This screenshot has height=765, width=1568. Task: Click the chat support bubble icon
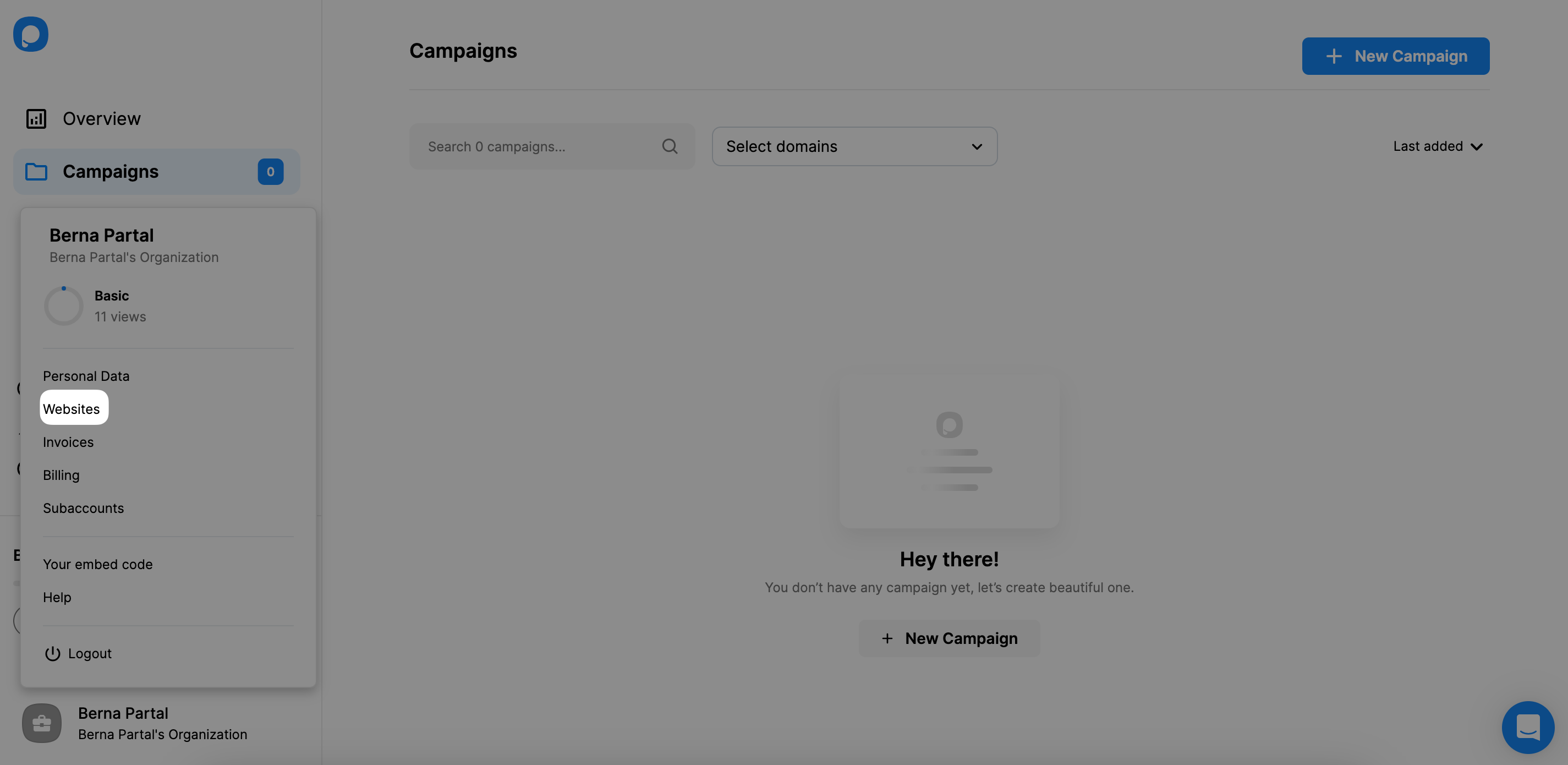pos(1528,727)
